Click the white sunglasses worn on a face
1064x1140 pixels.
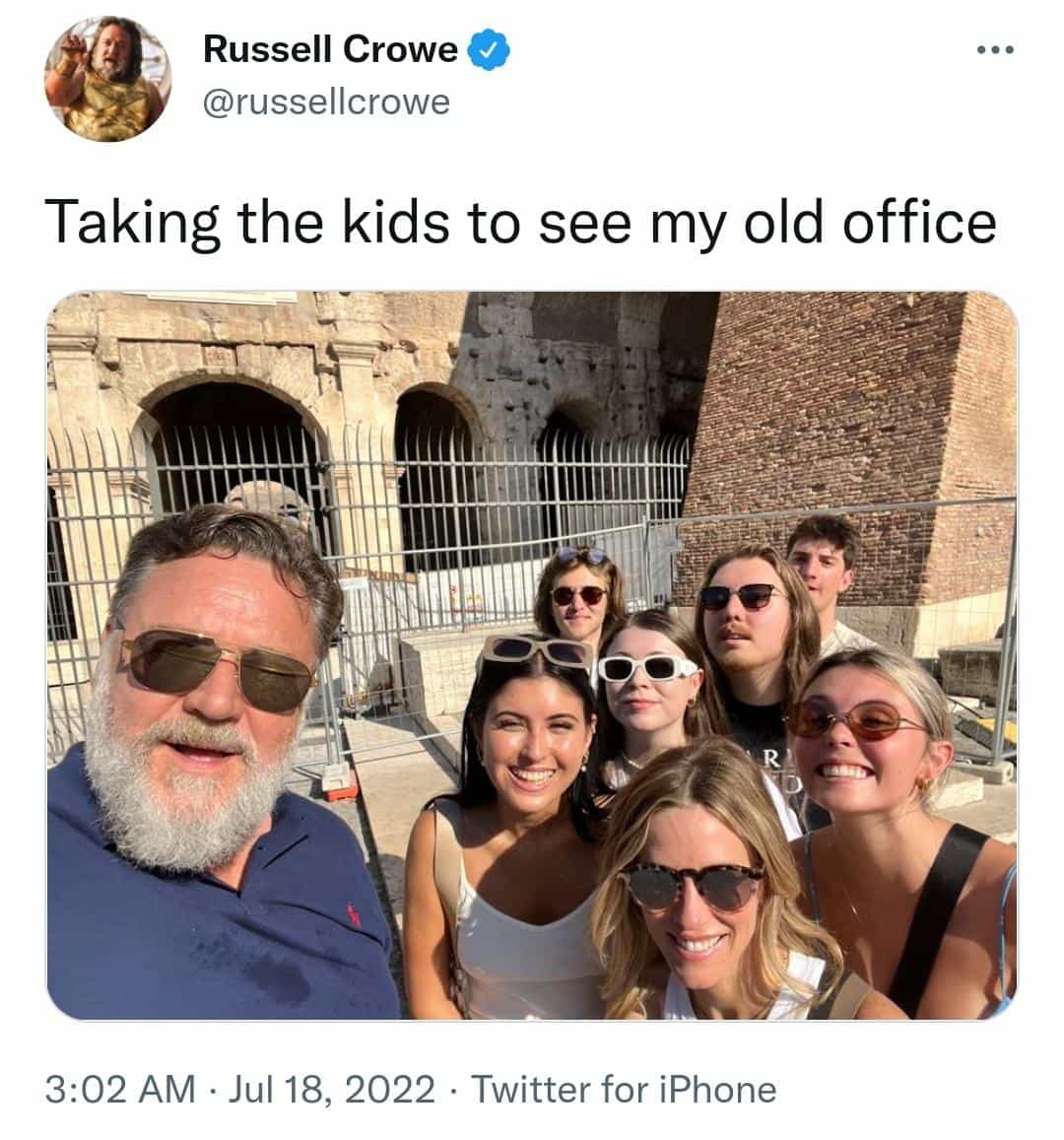tap(647, 669)
